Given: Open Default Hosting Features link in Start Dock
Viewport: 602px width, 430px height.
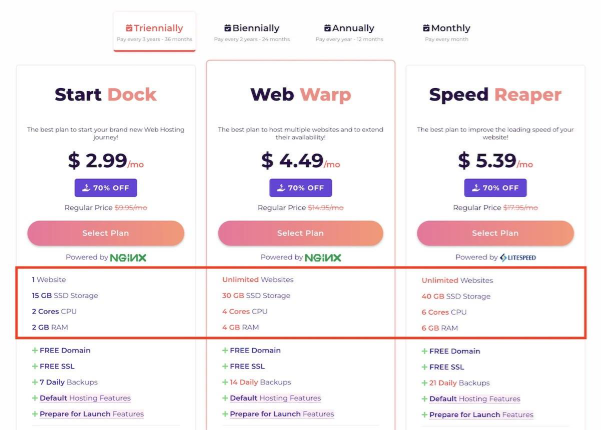Looking at the screenshot, I should pyautogui.click(x=85, y=398).
